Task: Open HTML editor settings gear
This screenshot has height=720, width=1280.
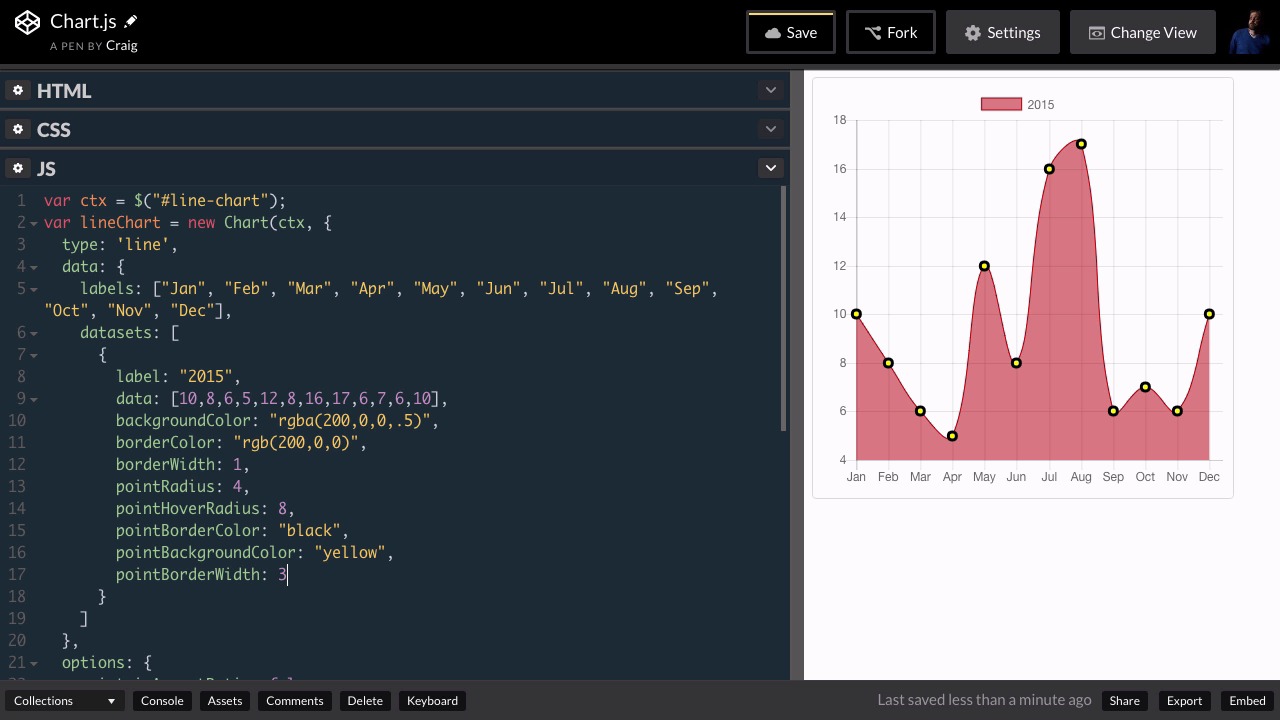Action: [18, 91]
